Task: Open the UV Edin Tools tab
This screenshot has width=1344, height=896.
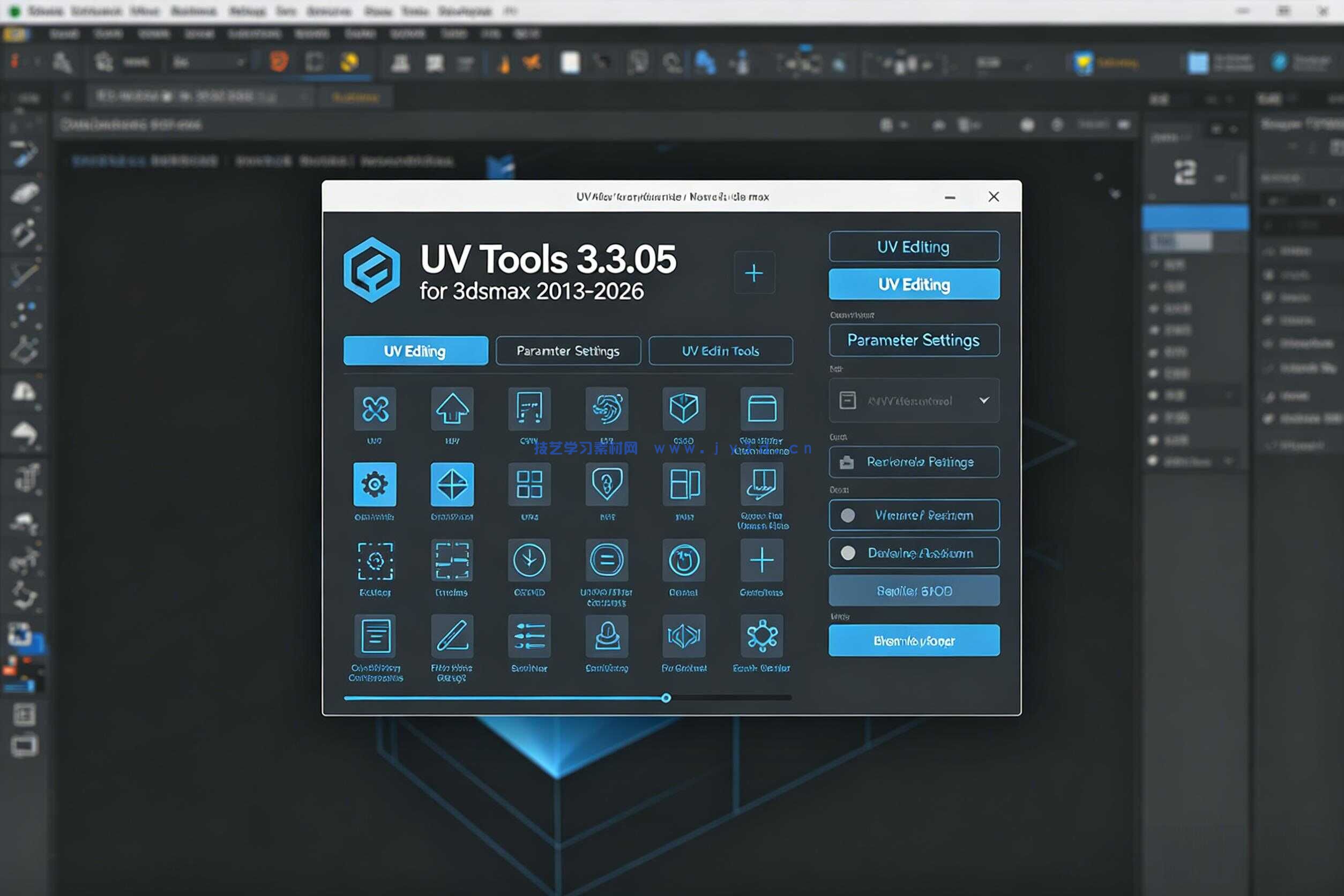Action: [x=721, y=351]
